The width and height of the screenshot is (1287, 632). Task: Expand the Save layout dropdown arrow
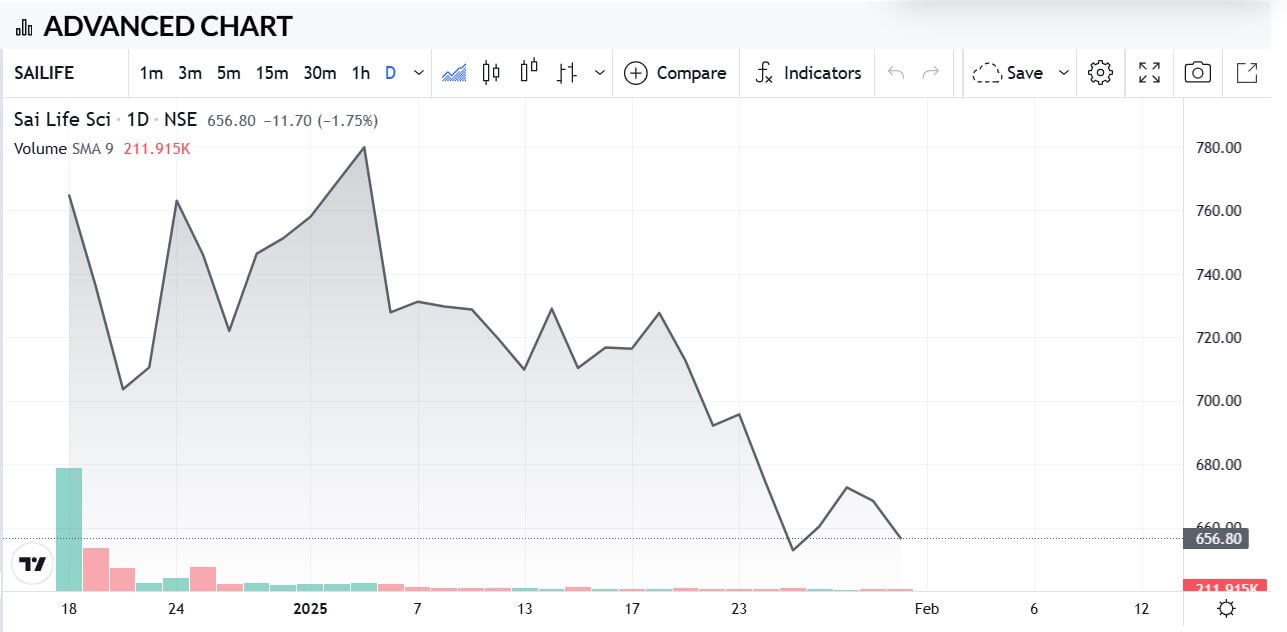[1063, 73]
